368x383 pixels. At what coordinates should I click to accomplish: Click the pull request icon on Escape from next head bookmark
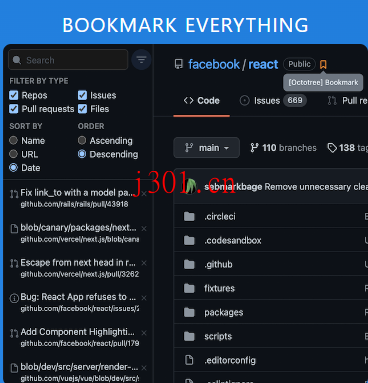click(x=14, y=264)
